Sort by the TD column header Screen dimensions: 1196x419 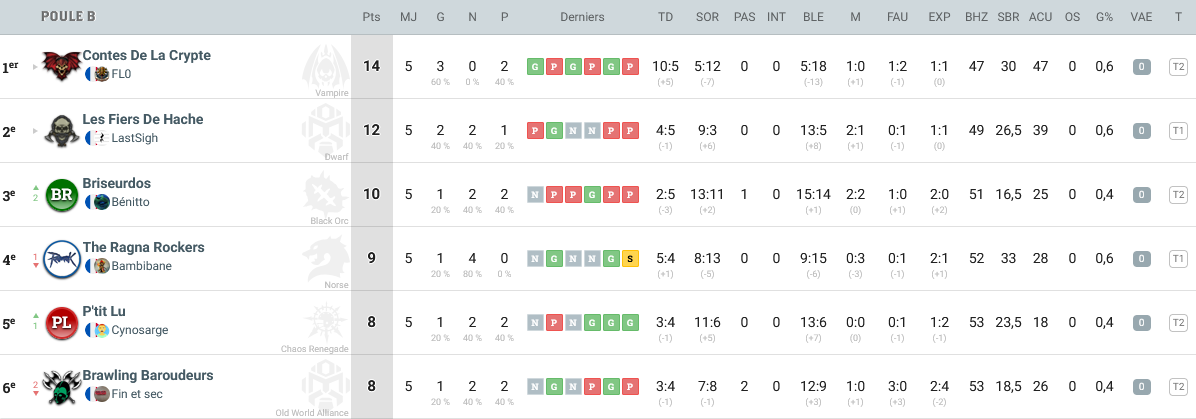665,17
